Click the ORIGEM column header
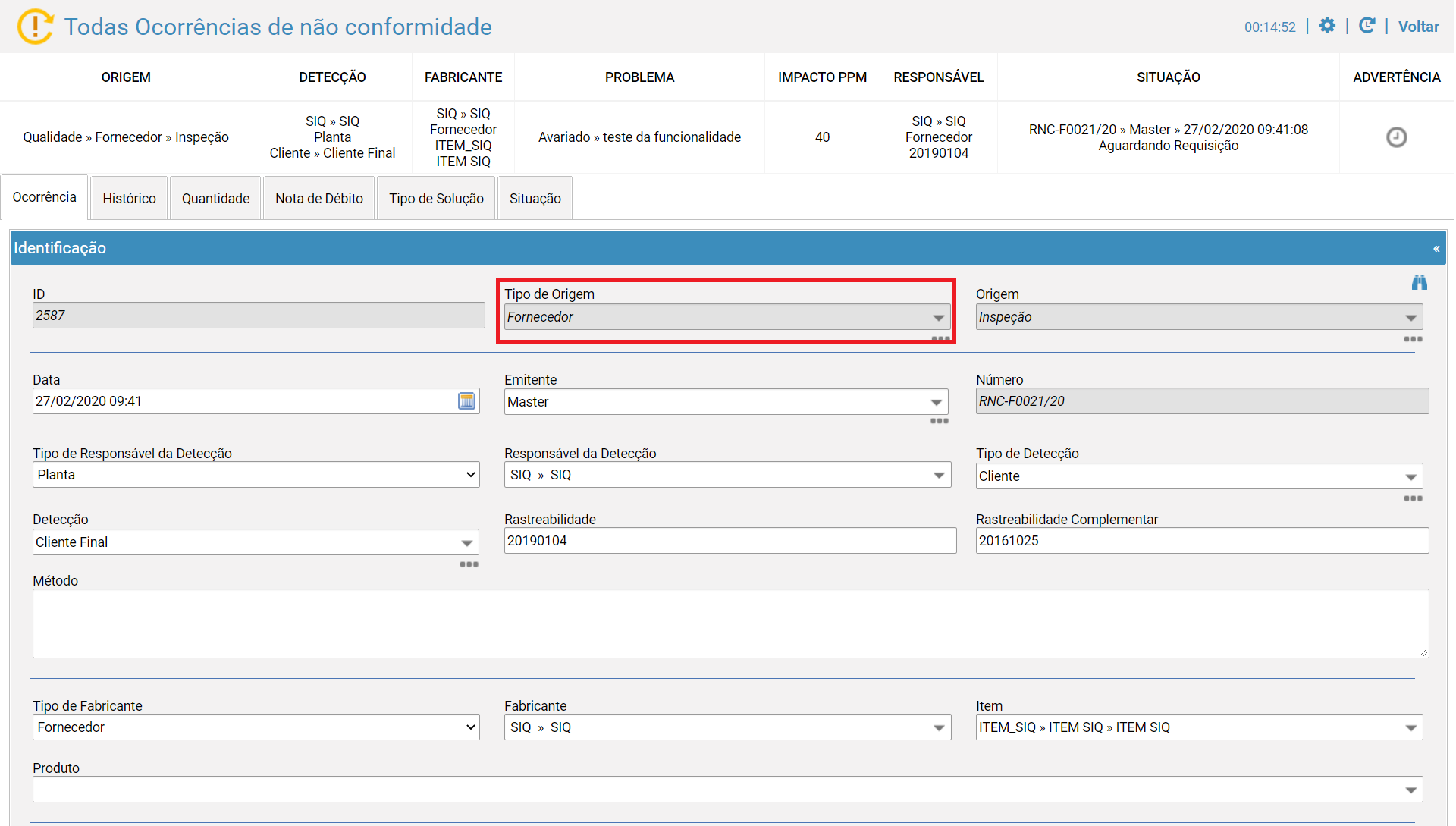1456x826 pixels. pos(126,77)
